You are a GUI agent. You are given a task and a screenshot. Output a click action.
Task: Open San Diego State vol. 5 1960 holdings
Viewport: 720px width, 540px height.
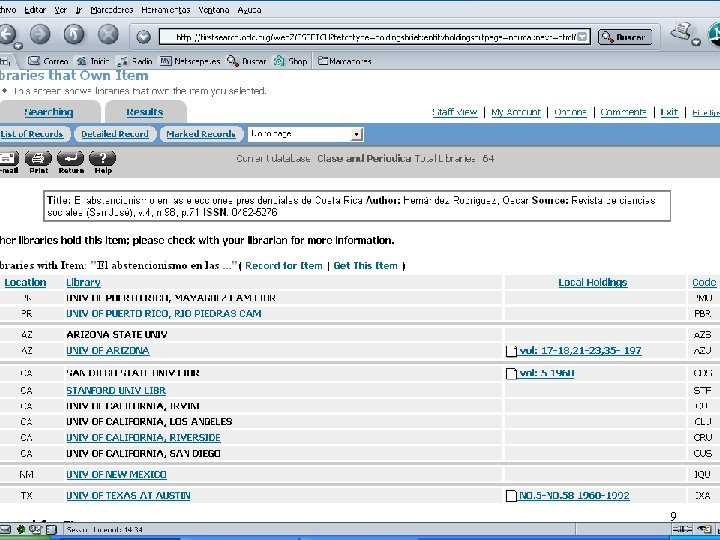point(546,373)
